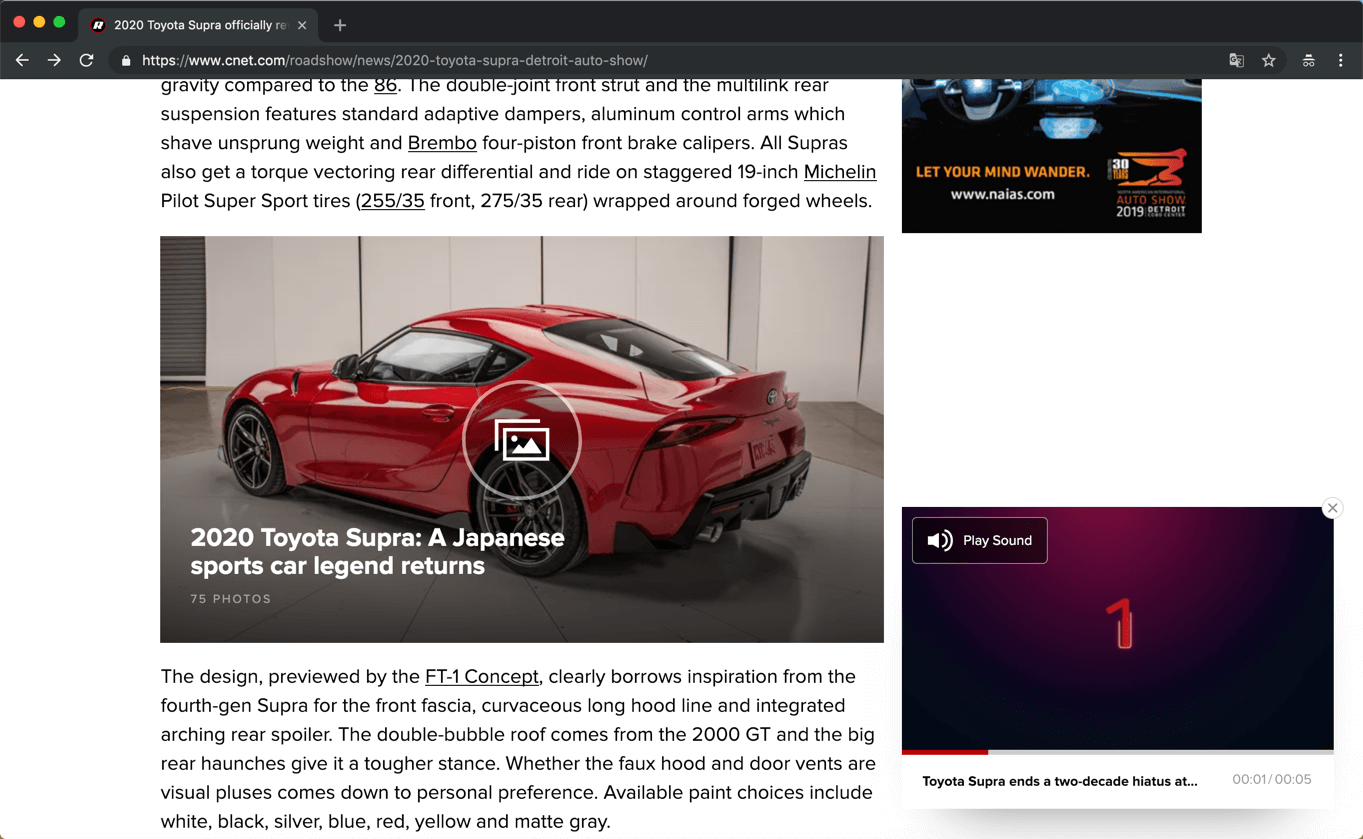The height and width of the screenshot is (839, 1363).
Task: Go back using the back arrow
Action: tap(22, 60)
